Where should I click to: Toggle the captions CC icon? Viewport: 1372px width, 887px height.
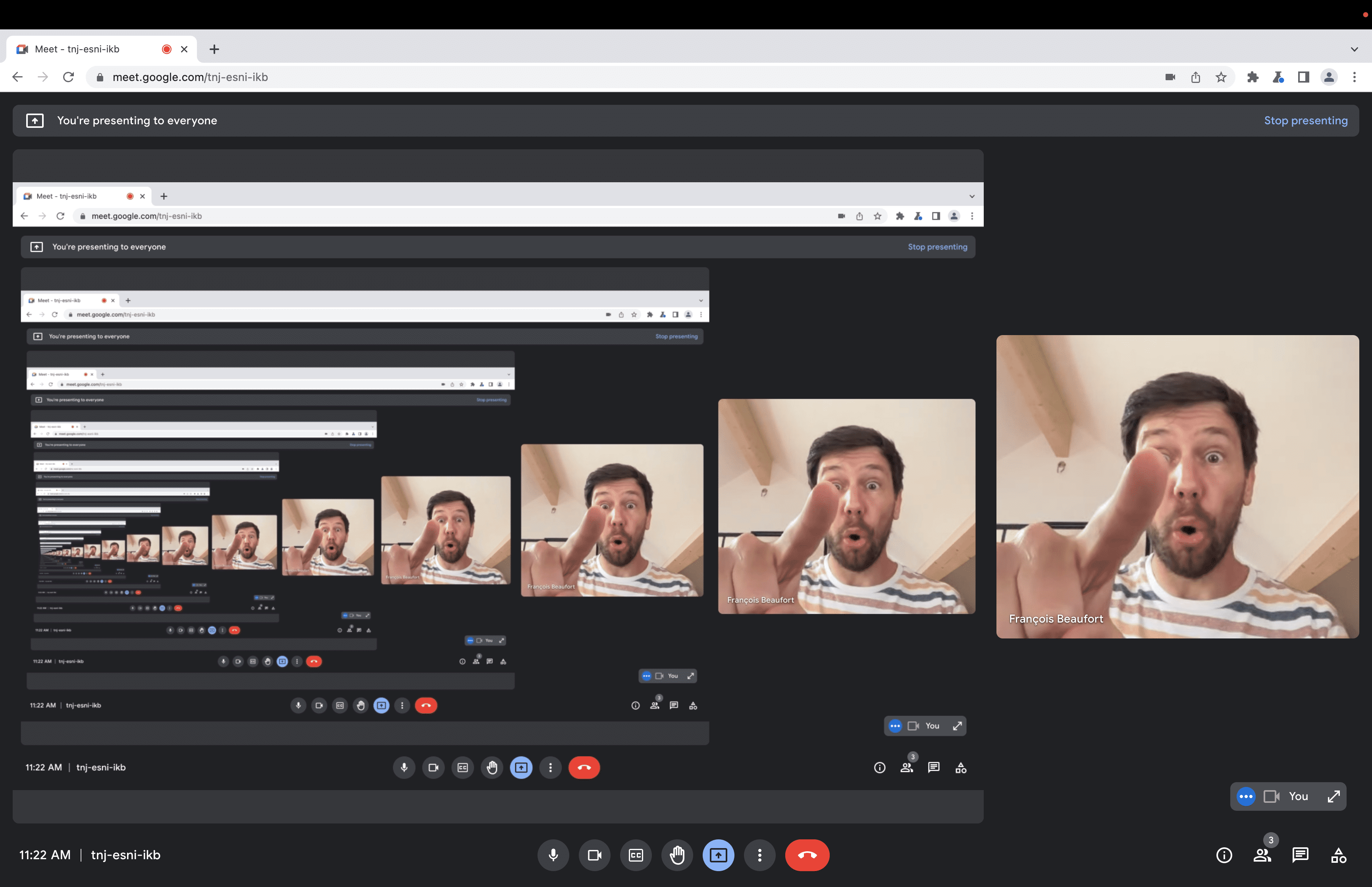[636, 855]
